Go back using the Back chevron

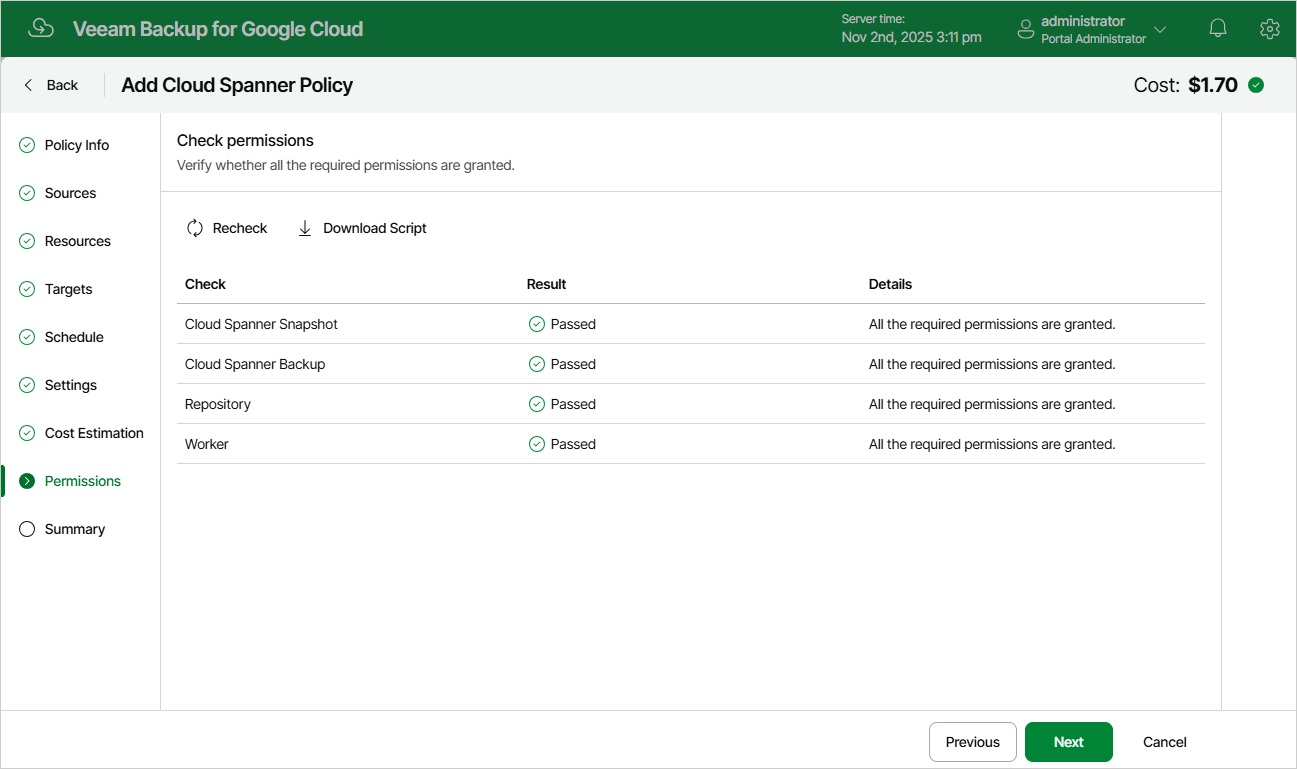(28, 85)
